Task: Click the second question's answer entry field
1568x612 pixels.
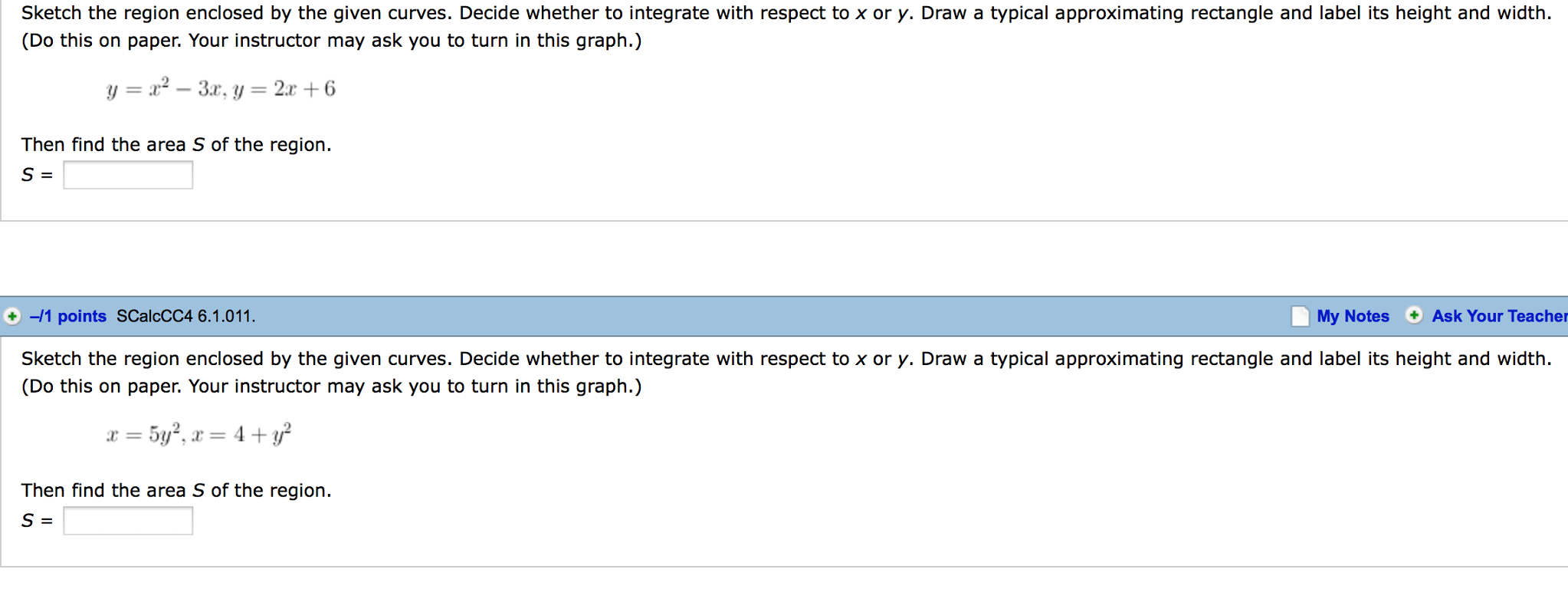Action: [127, 521]
